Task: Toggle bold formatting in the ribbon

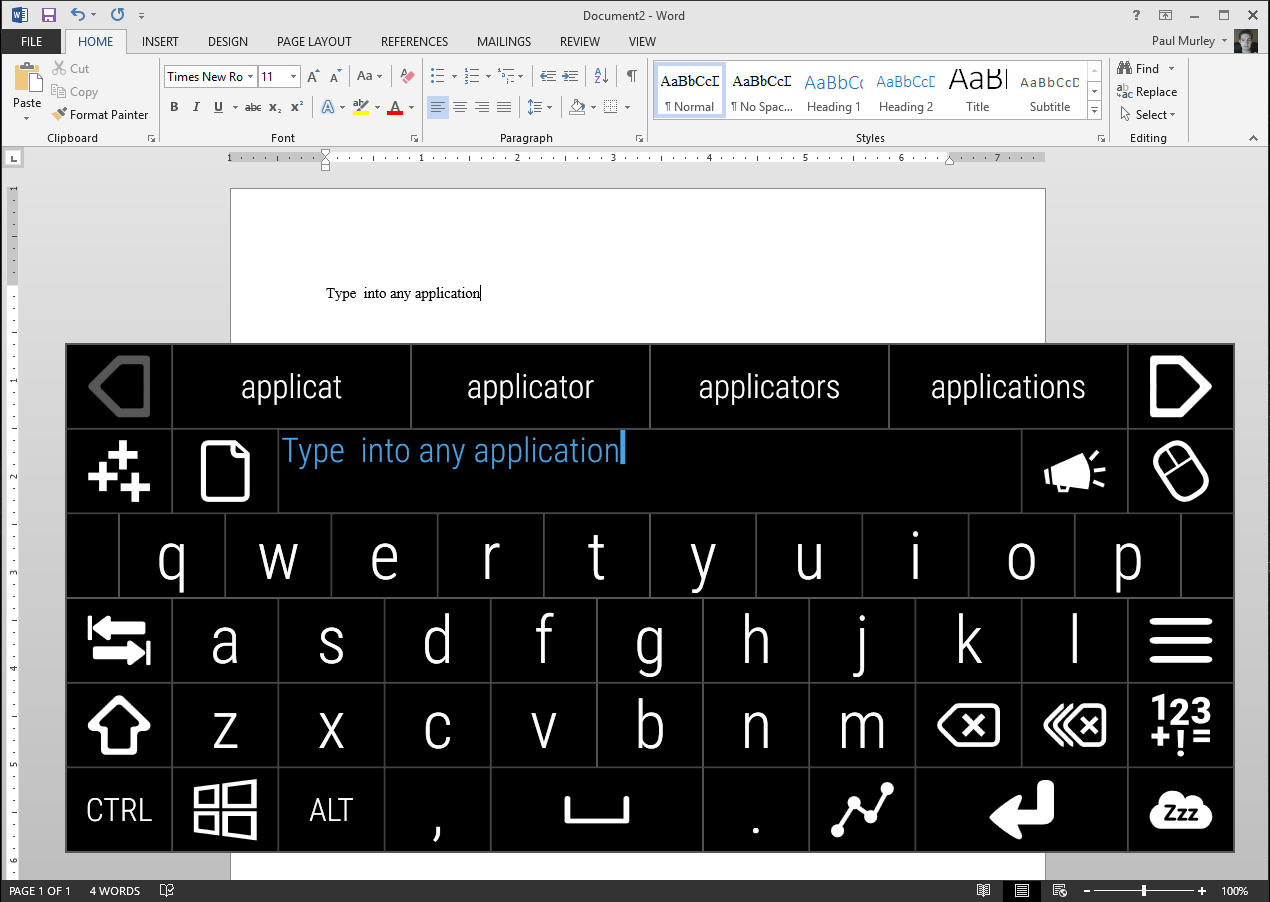Action: coord(174,106)
